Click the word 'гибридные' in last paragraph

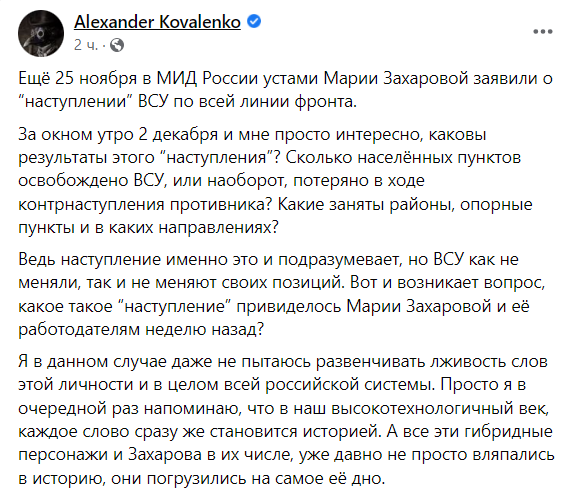point(509,431)
